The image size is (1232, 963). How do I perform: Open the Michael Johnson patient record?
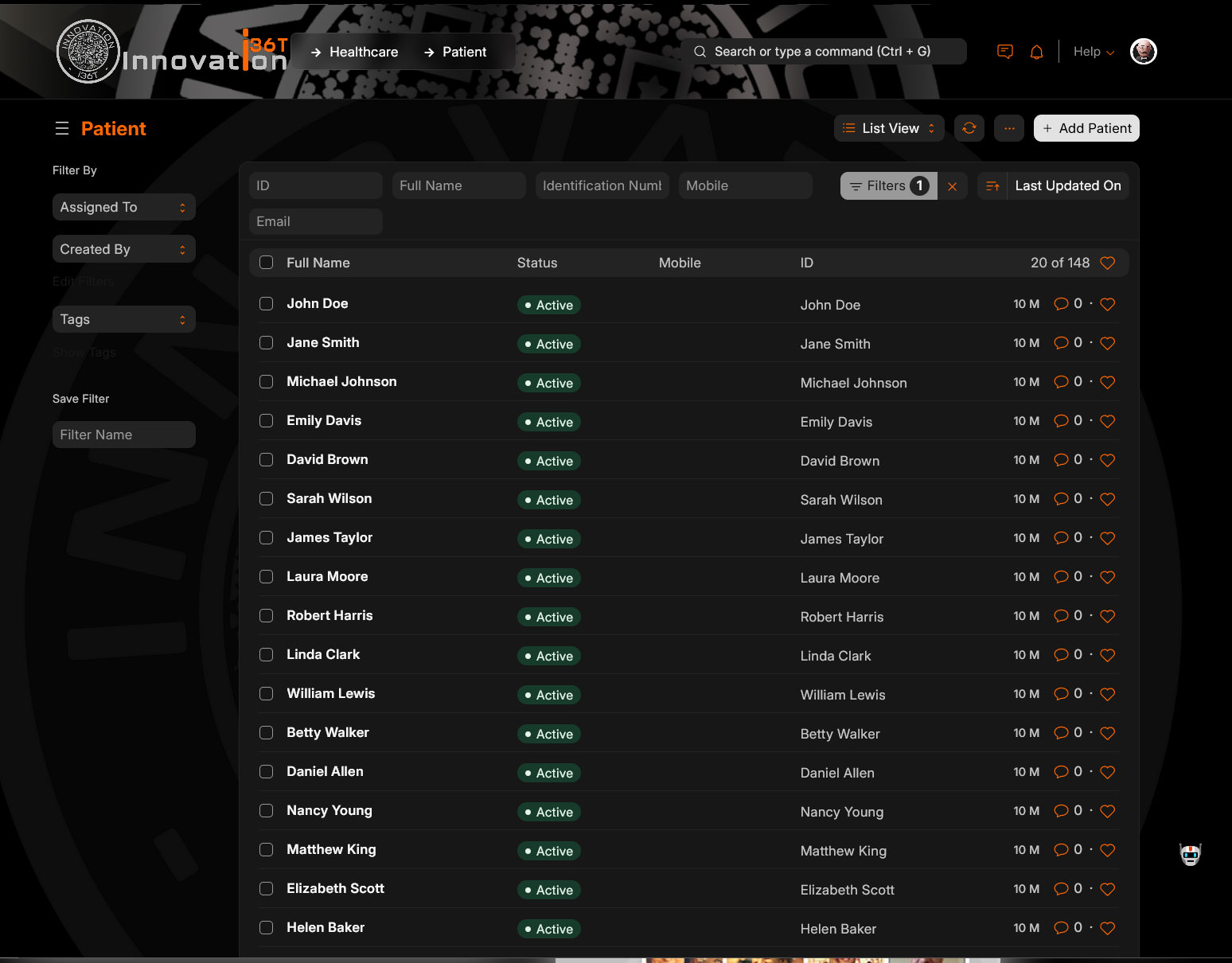tap(341, 382)
